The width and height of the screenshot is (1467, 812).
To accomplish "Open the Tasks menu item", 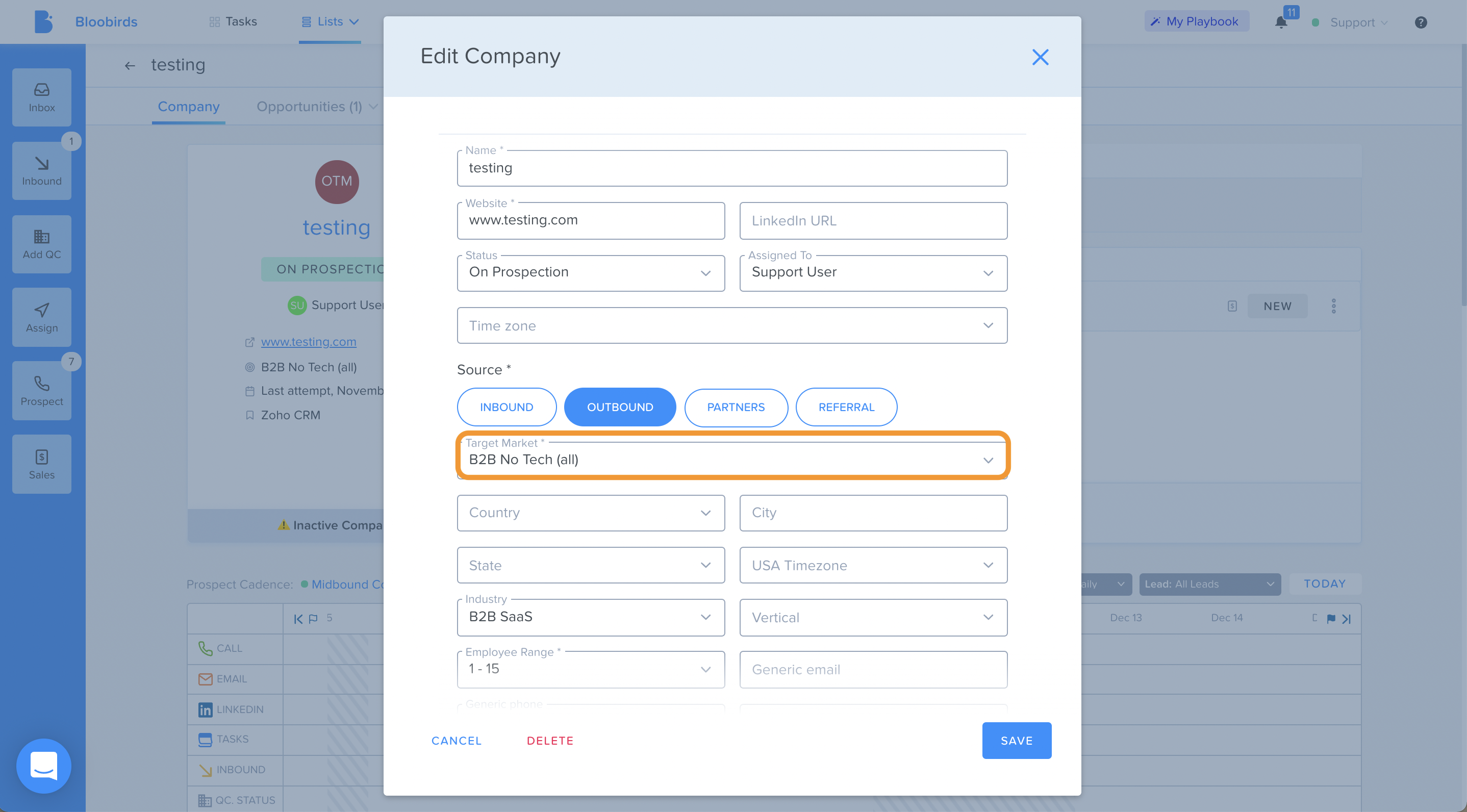I will [233, 21].
